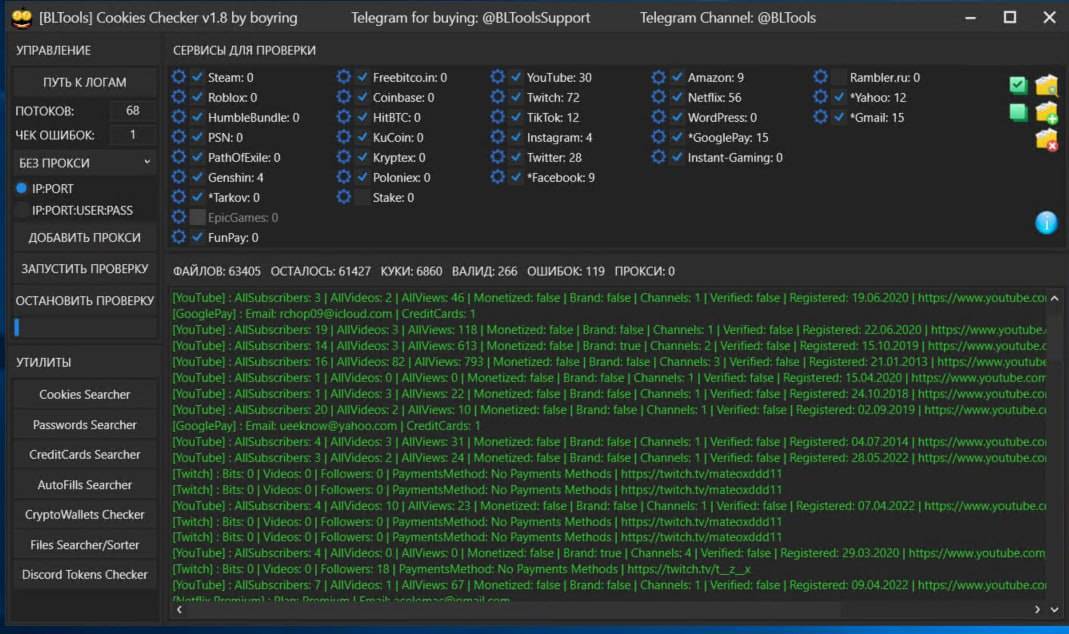This screenshot has width=1069, height=634.
Task: Open settings gear next to Steam
Action: tap(179, 77)
